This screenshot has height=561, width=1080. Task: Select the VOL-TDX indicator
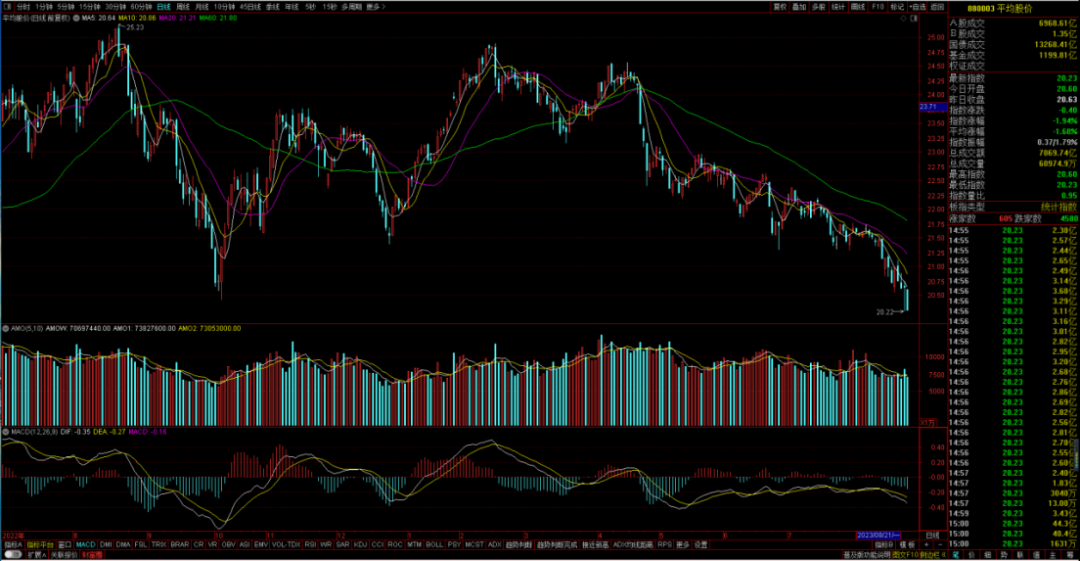286,544
